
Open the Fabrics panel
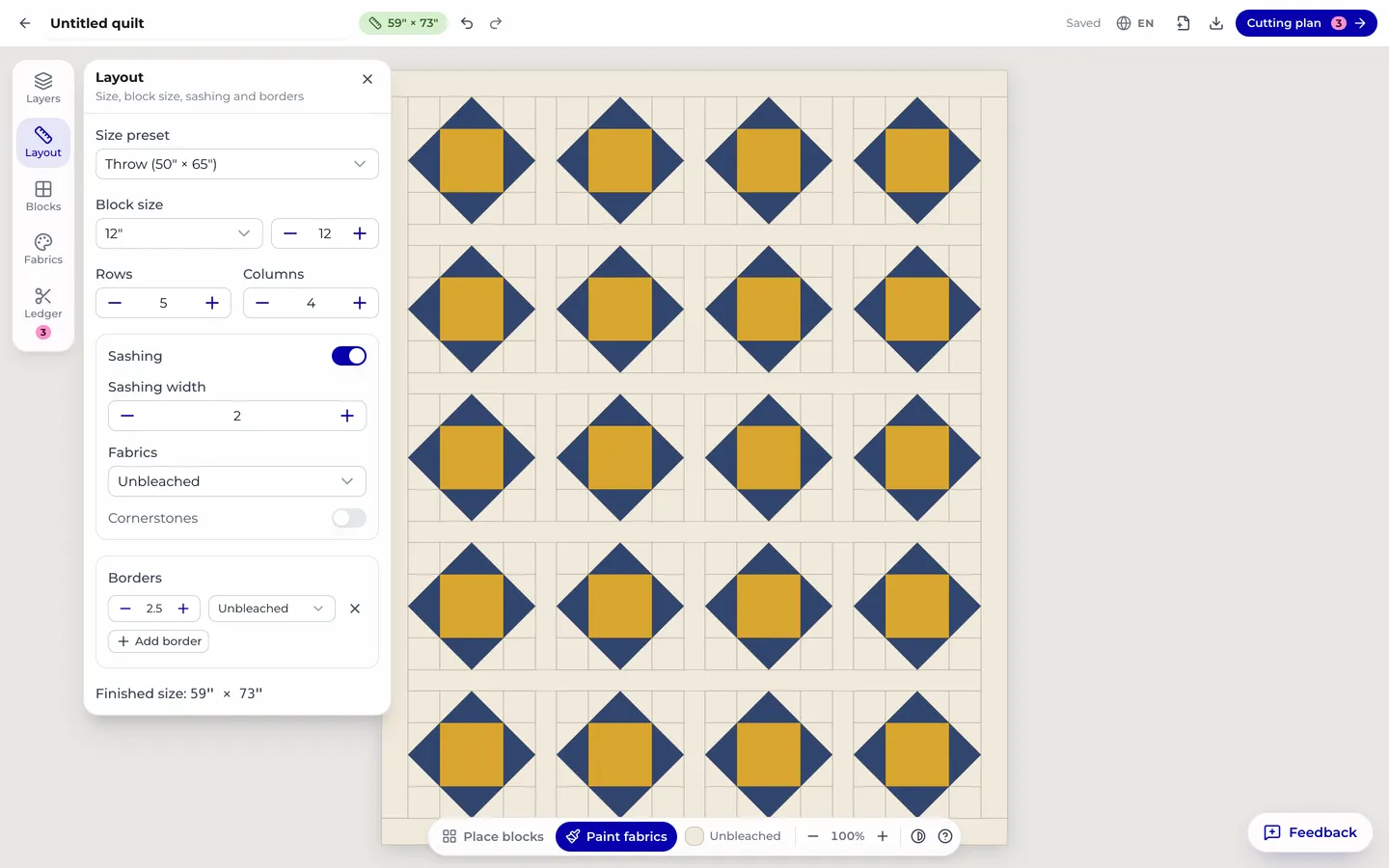tap(43, 249)
